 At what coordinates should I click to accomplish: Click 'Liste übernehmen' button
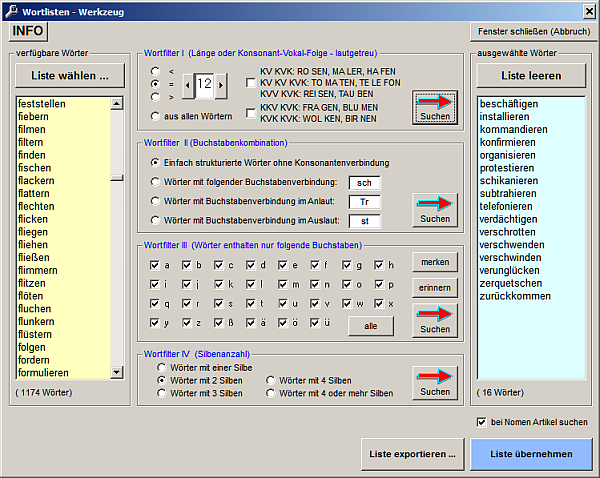[x=531, y=454]
